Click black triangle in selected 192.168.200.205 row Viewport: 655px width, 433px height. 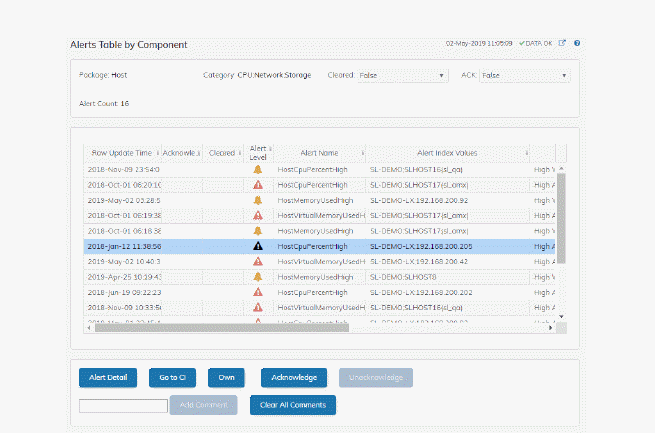258,246
